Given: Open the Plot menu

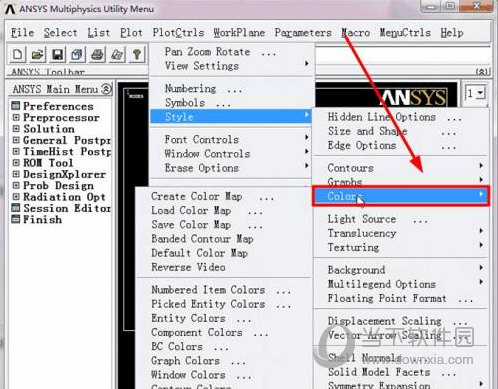Looking at the screenshot, I should click(131, 33).
